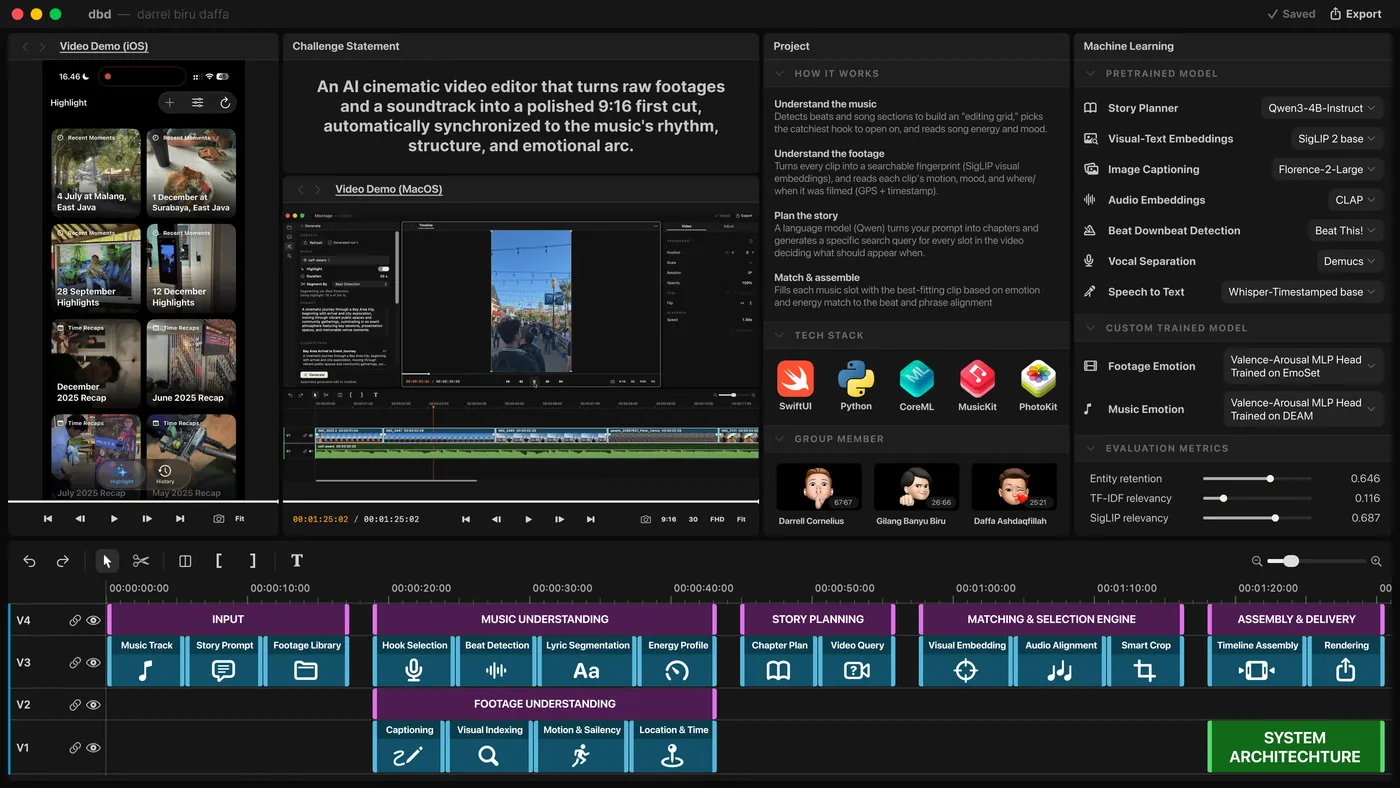The height and width of the screenshot is (788, 1400).
Task: Play the MacOS demo video
Action: click(x=528, y=519)
